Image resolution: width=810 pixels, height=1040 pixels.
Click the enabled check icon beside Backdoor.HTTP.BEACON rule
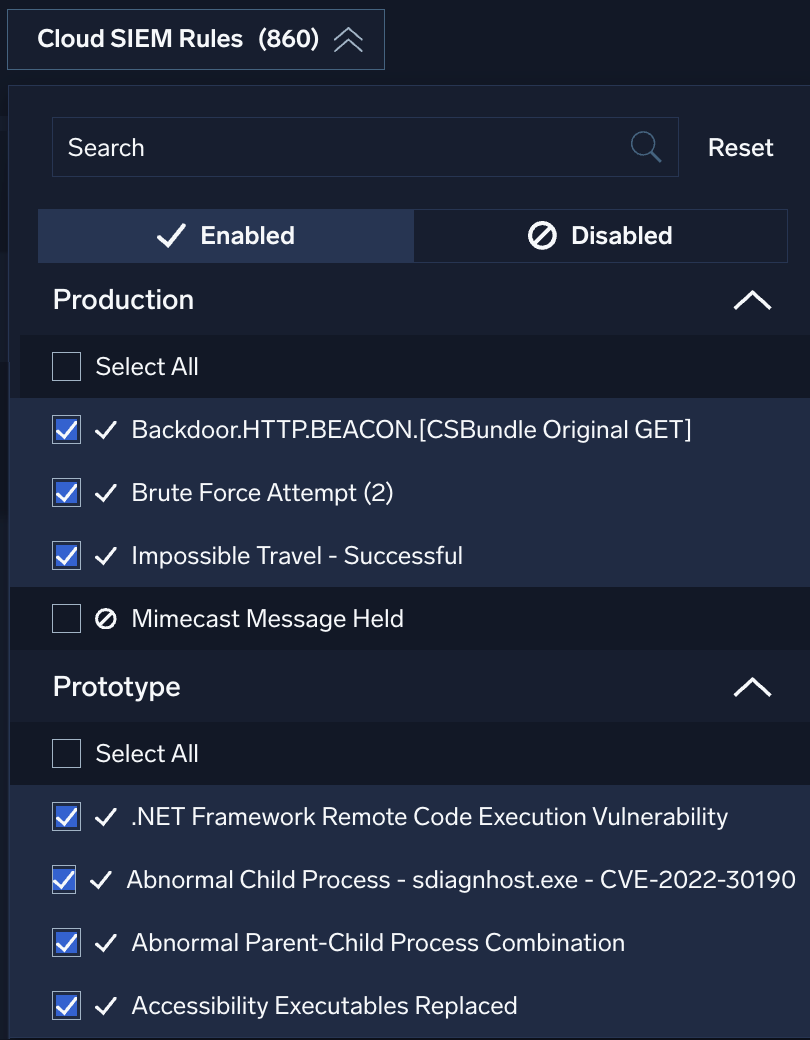[x=105, y=429]
